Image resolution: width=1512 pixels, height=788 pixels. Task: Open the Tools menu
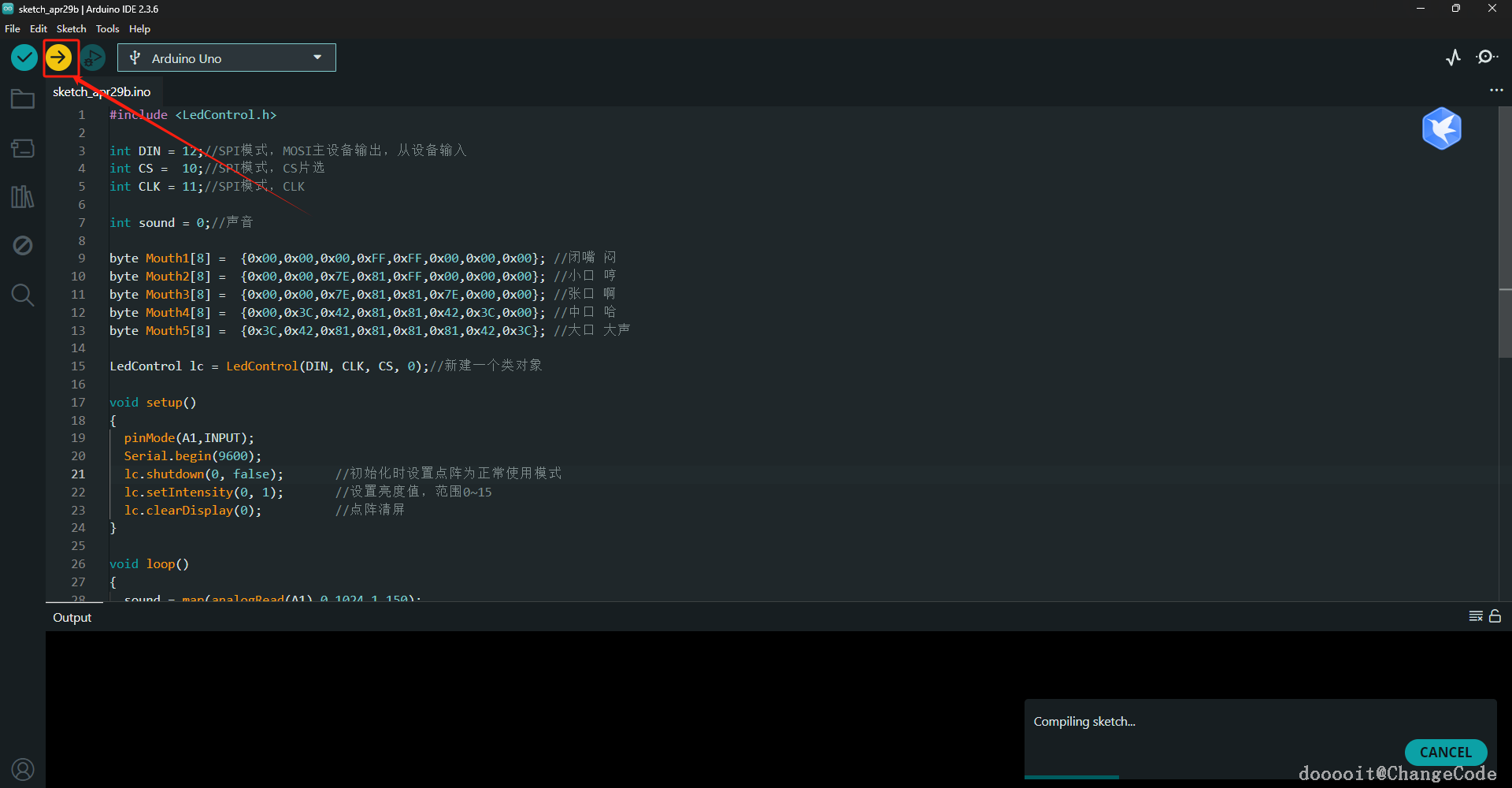(x=107, y=29)
